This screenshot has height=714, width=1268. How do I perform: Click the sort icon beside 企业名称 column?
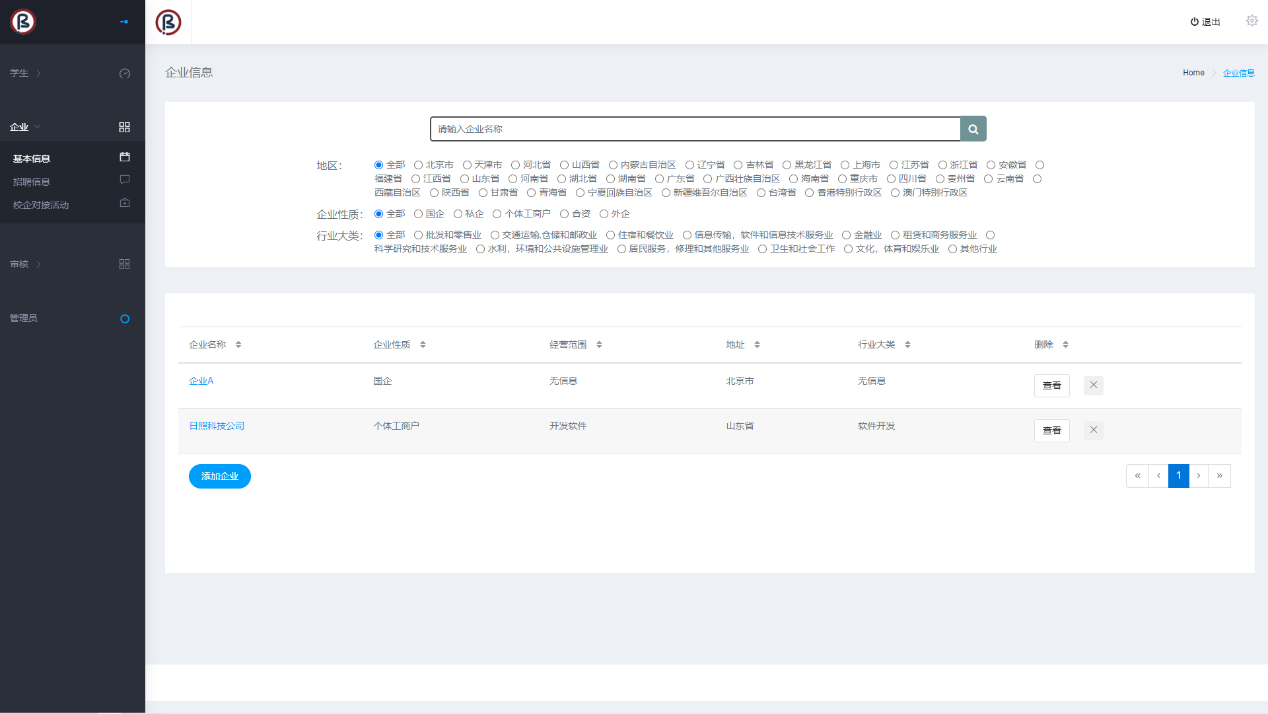(238, 345)
